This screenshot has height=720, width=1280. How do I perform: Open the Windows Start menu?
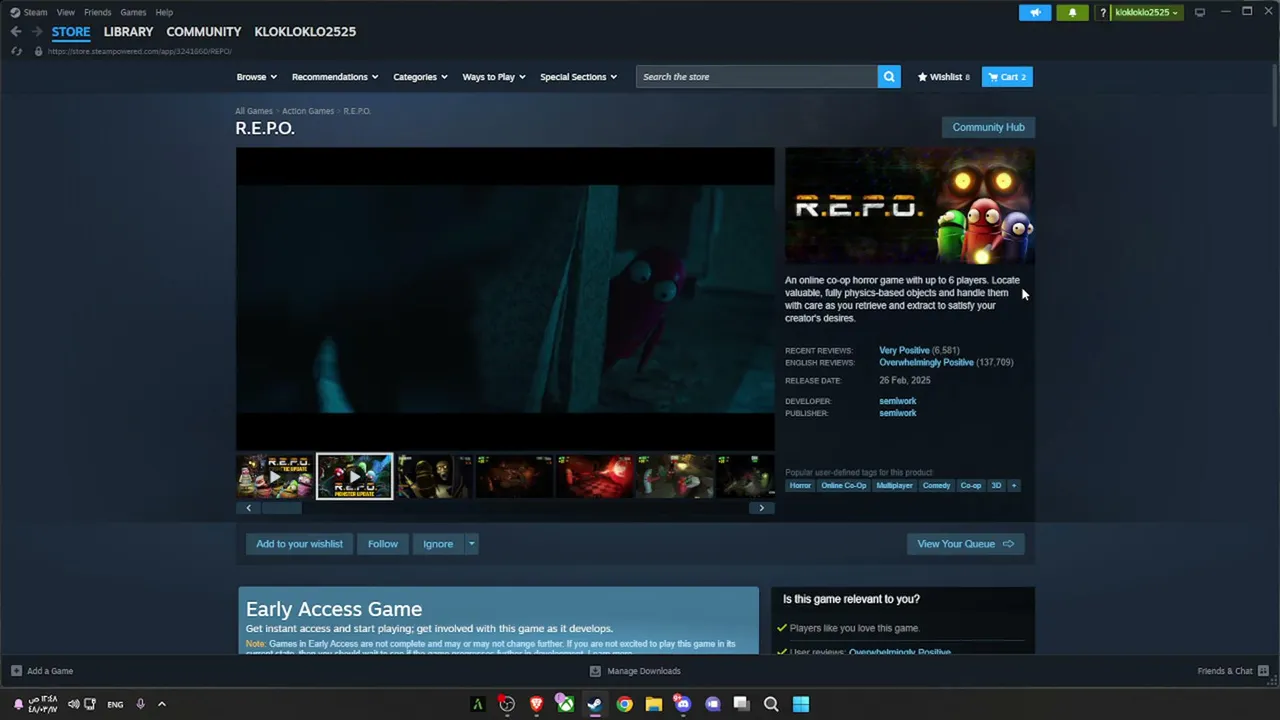click(x=801, y=704)
